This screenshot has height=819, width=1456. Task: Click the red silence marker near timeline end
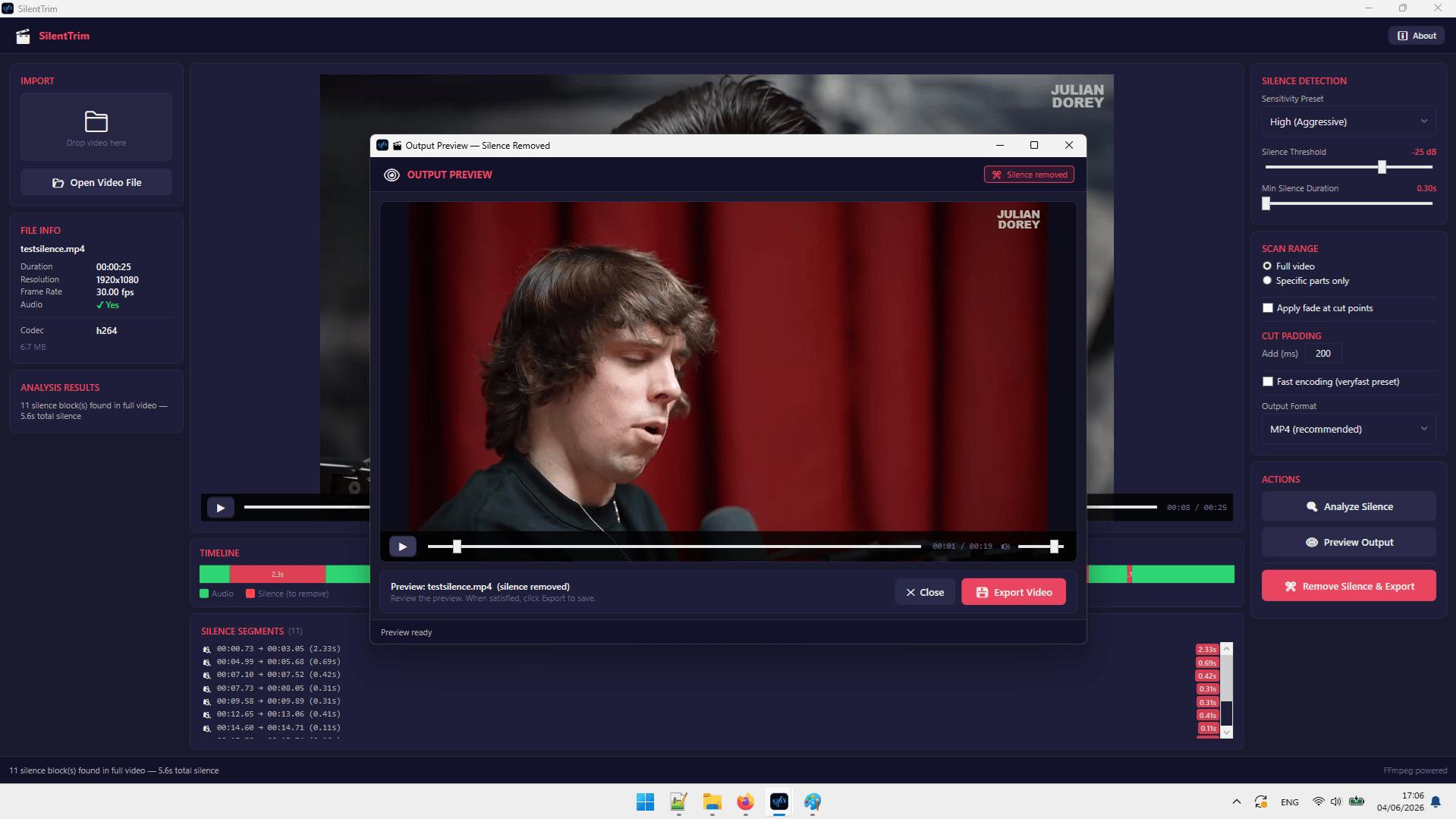click(1130, 575)
